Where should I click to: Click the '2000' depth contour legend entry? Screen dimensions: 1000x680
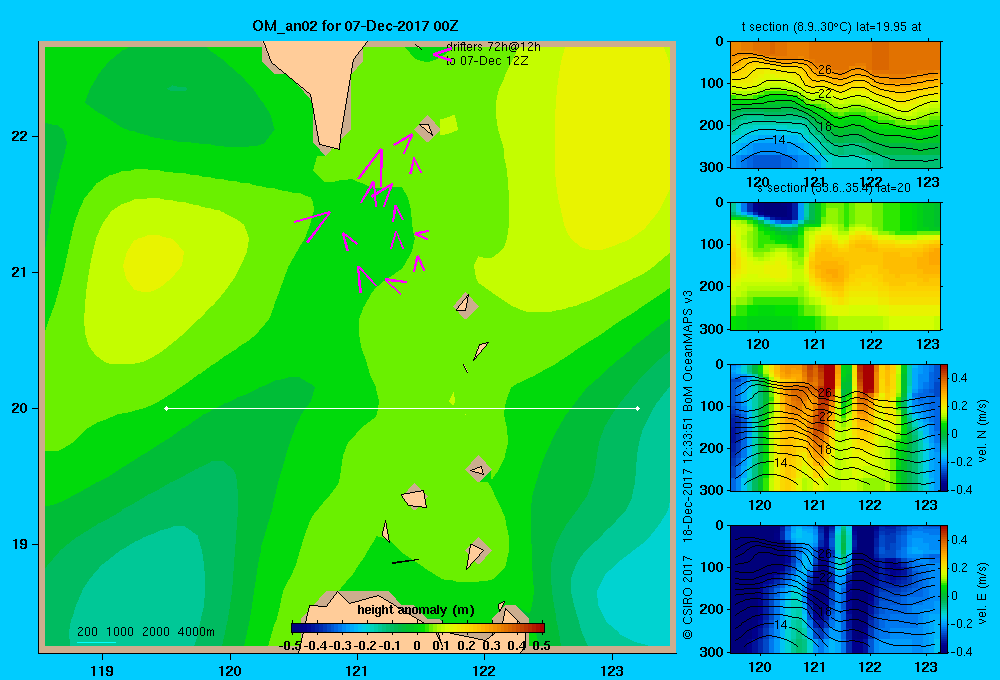pos(156,632)
